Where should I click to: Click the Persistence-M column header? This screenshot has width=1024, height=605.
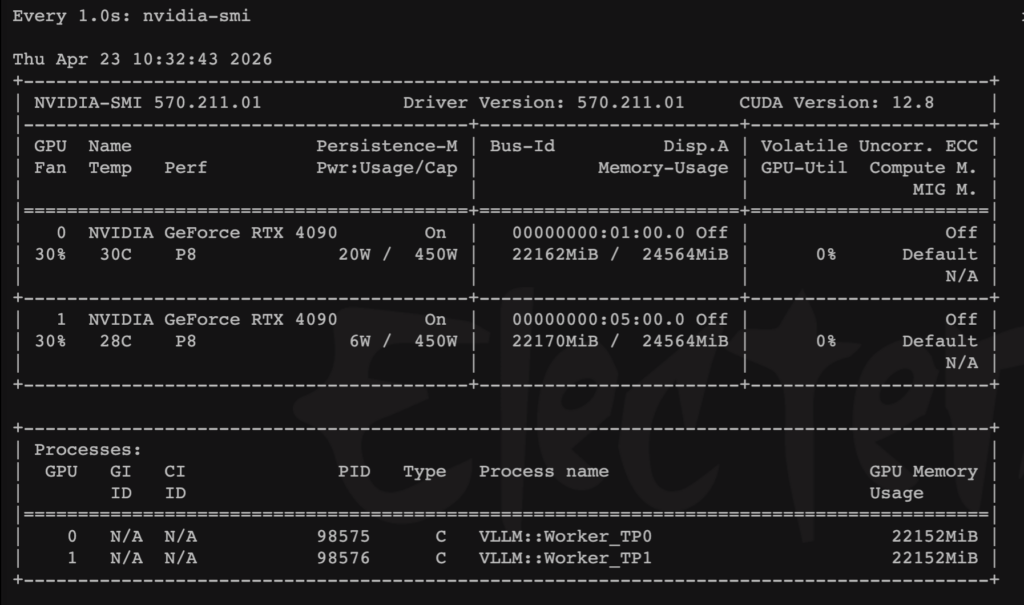(386, 146)
